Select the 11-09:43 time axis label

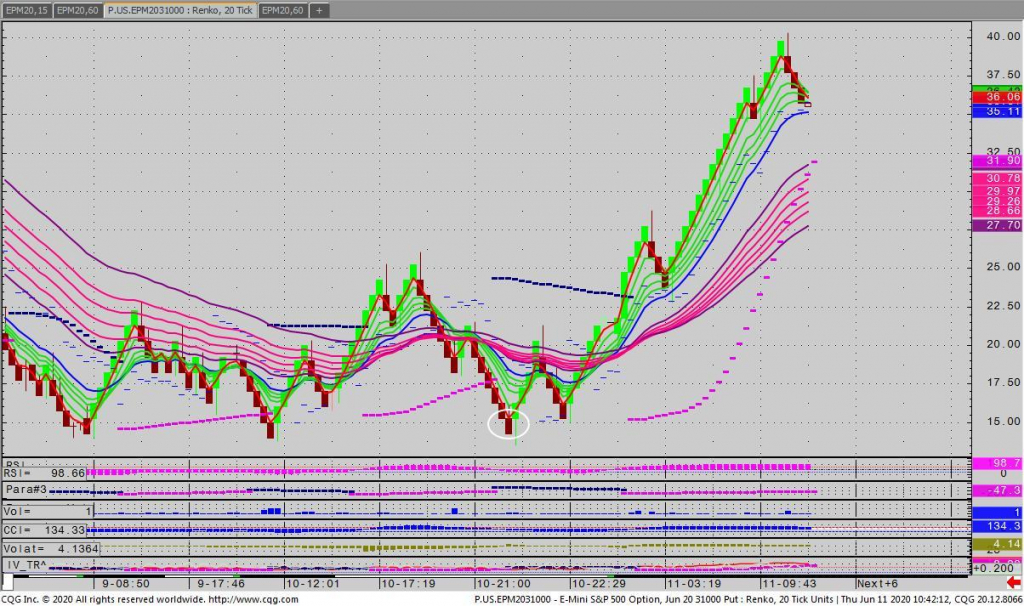[789, 583]
